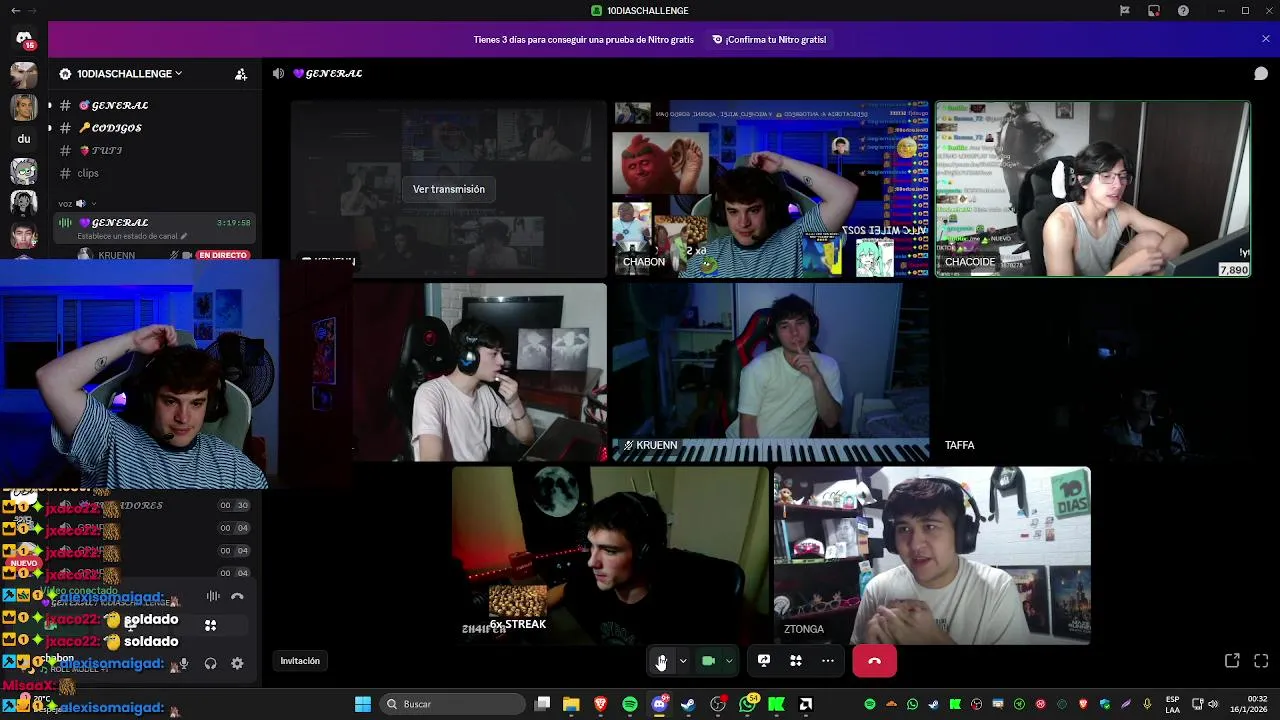Open Discord help icon in title bar
This screenshot has width=1280, height=720.
pyautogui.click(x=1183, y=10)
